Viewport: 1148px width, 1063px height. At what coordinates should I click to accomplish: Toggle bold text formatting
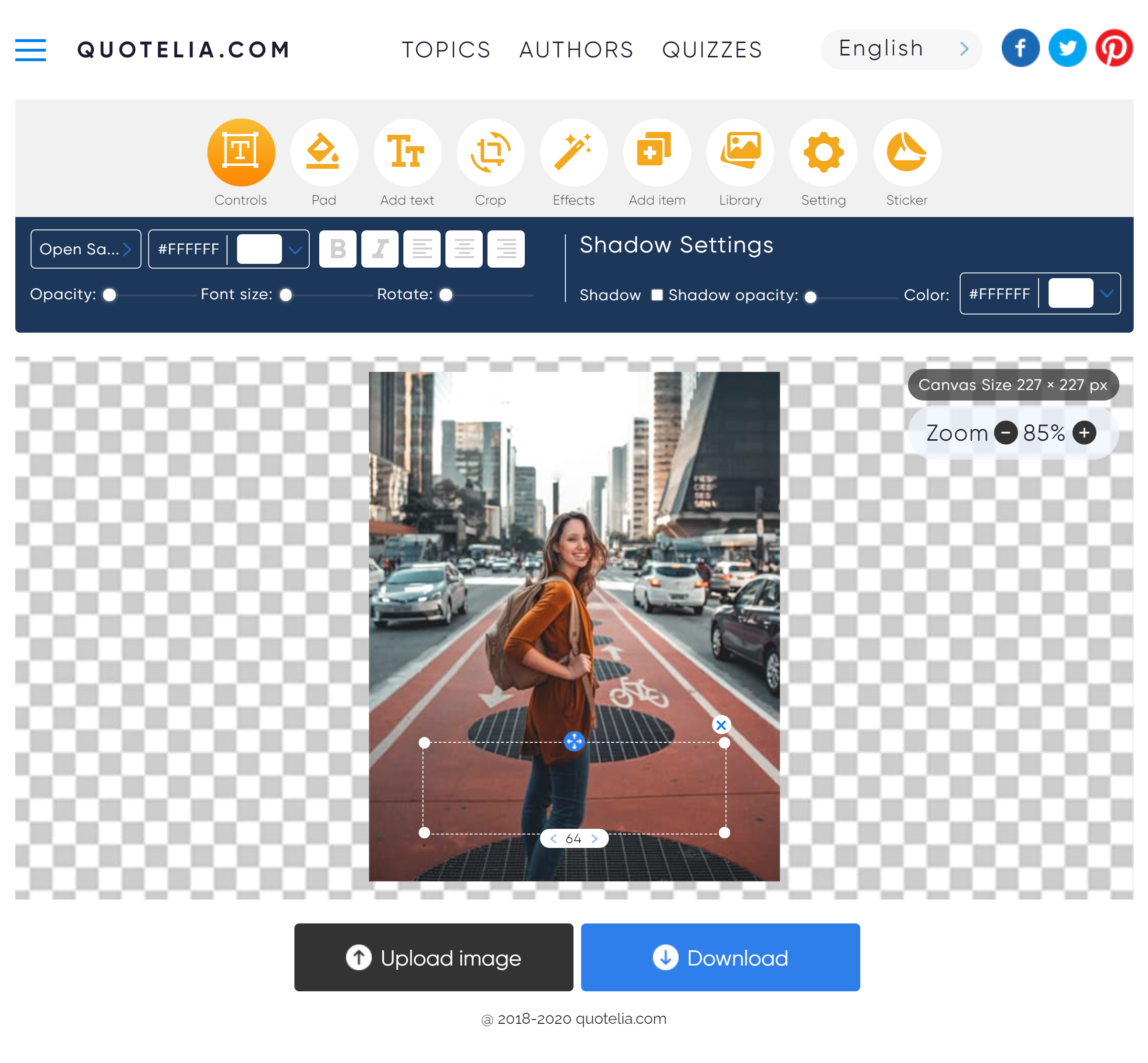click(337, 249)
